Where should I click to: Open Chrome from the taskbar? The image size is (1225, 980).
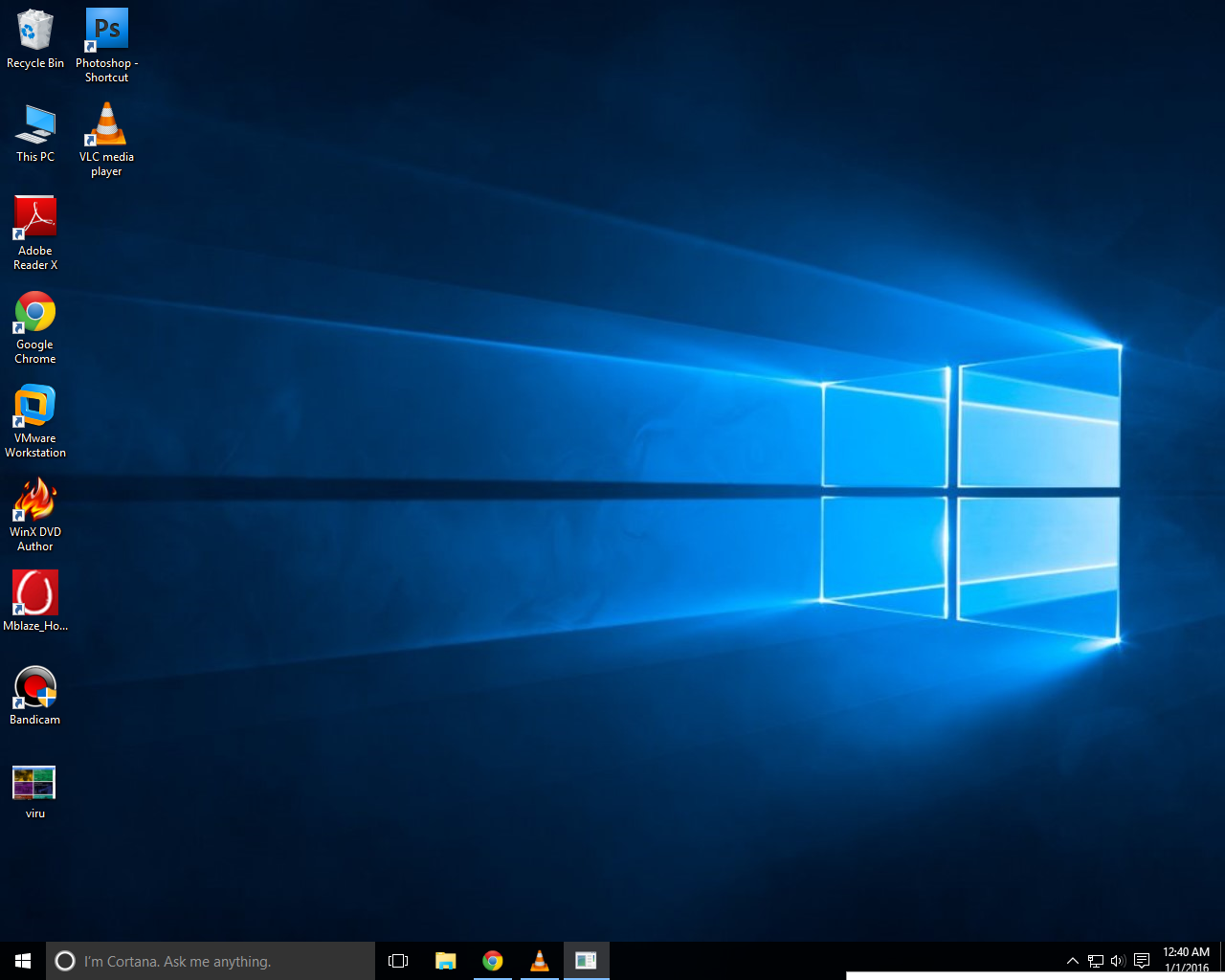pos(492,960)
